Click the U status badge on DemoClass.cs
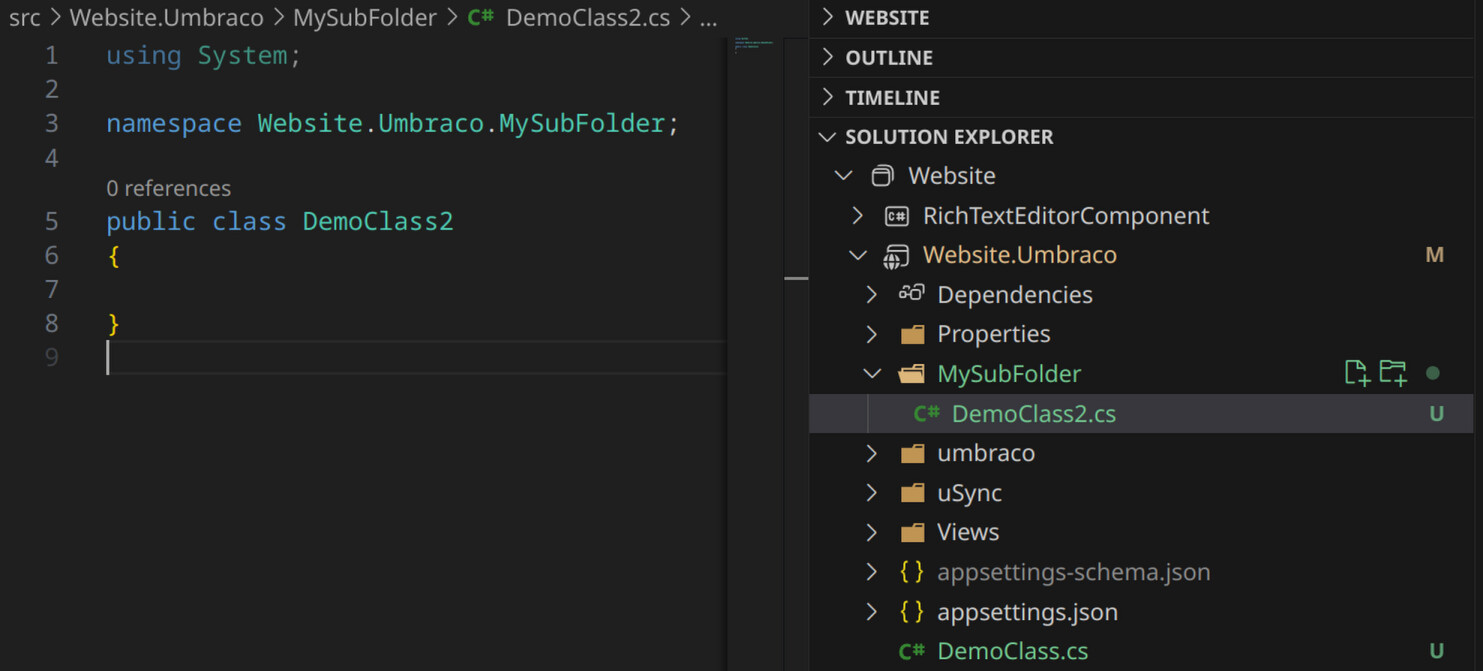Screen dimensions: 1483x671 pos(1436,651)
